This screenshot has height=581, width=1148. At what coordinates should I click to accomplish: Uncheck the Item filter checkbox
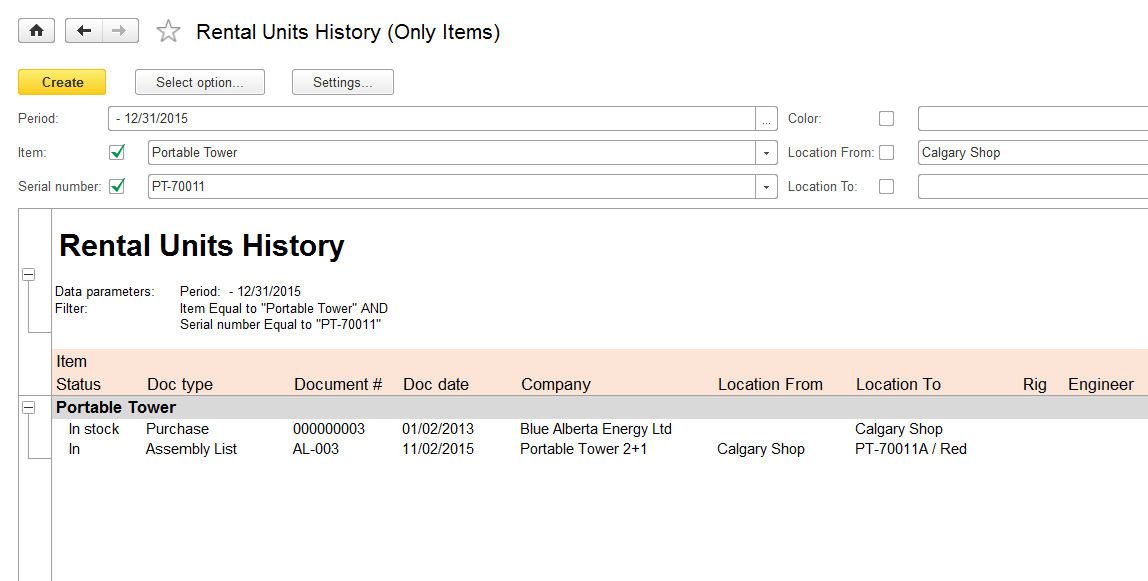point(117,152)
